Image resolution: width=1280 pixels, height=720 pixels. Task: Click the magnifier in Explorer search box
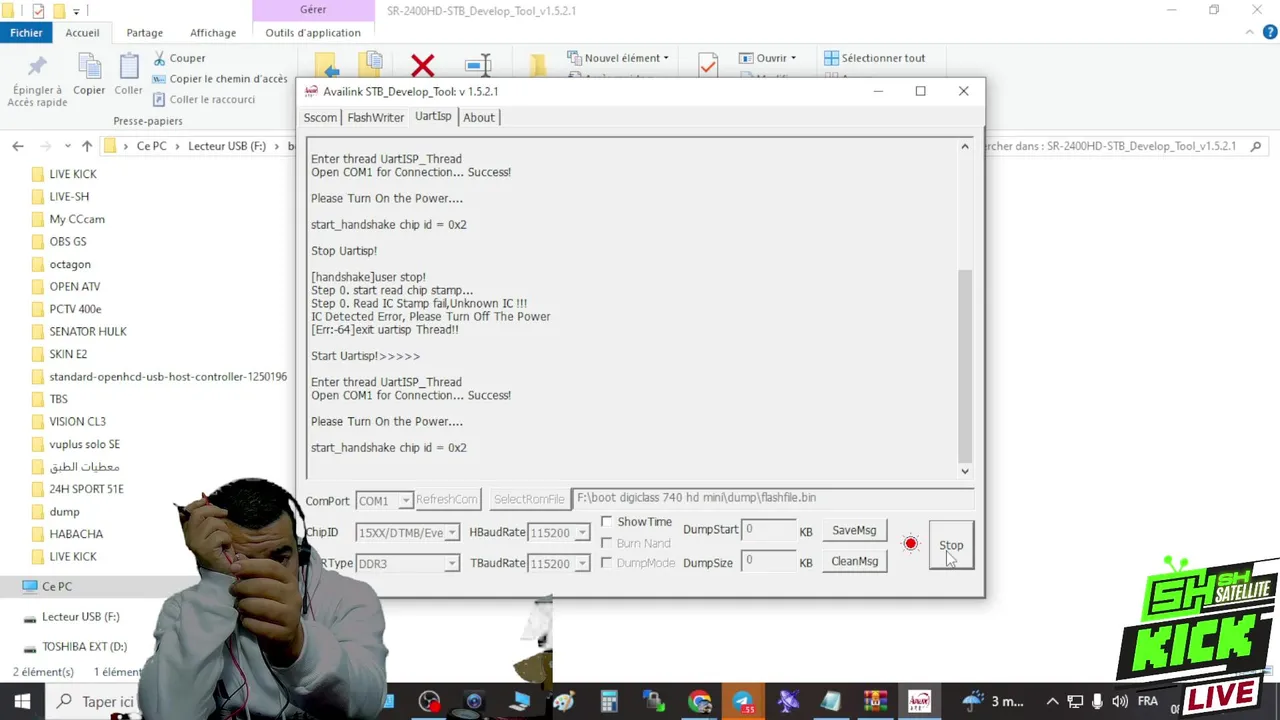click(1258, 146)
